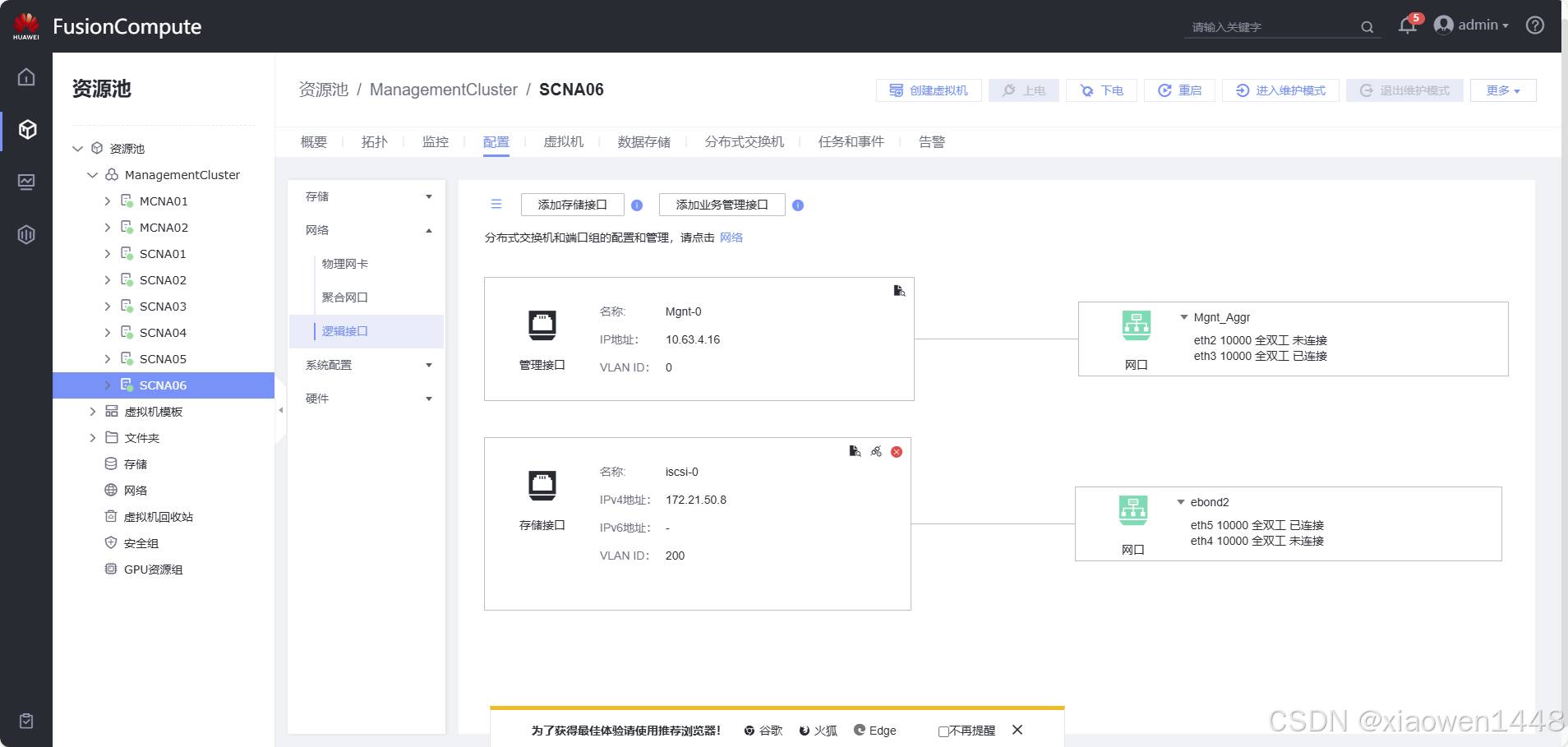Select 物理网卡 in network menu
This screenshot has height=747, width=1568.
tap(345, 264)
